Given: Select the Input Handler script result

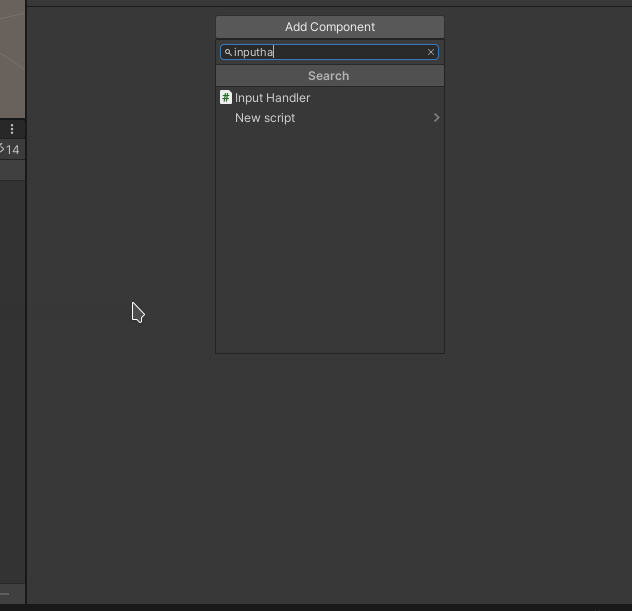Looking at the screenshot, I should click(x=330, y=98).
